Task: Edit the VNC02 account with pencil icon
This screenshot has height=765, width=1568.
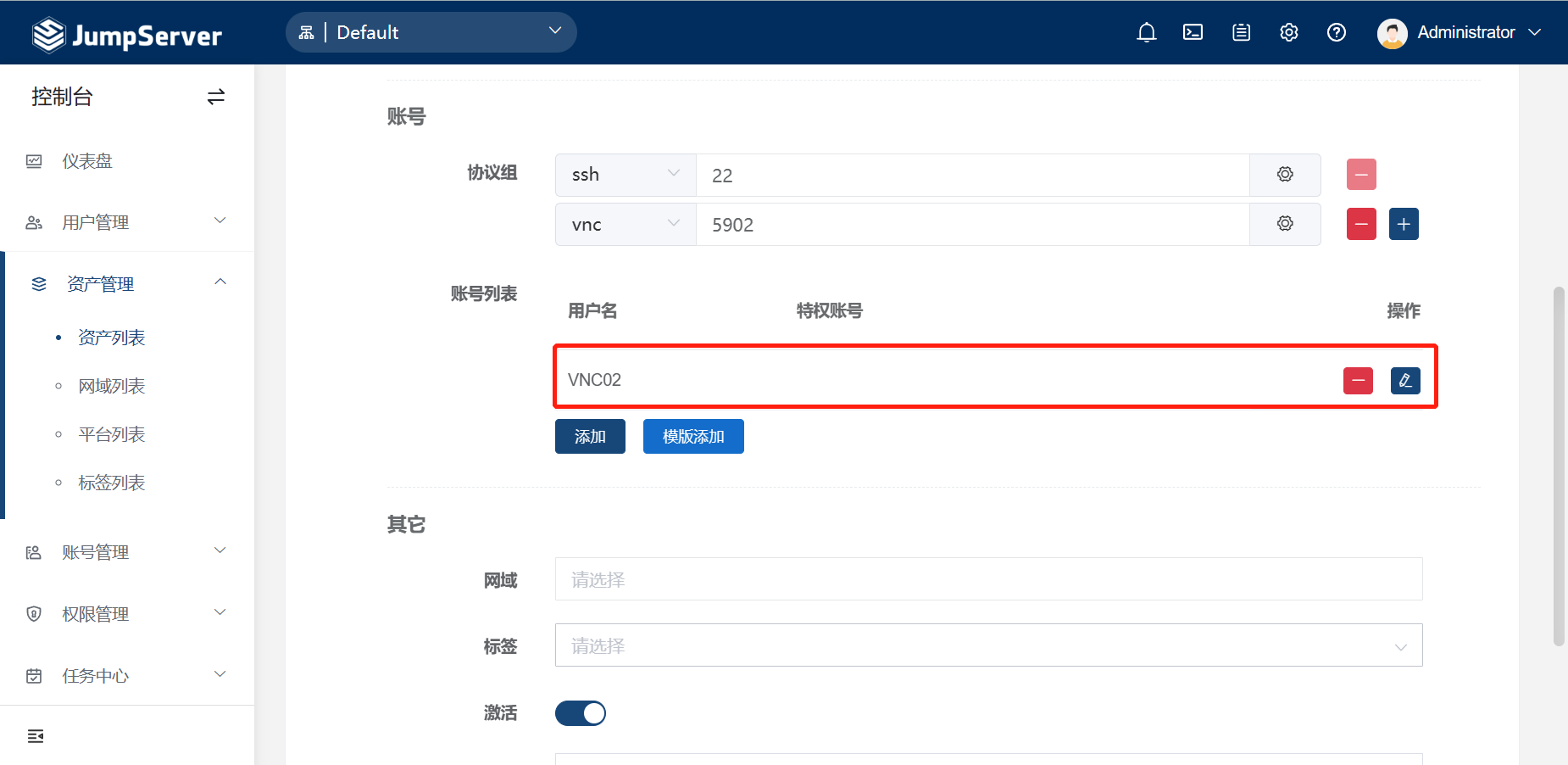Action: tap(1406, 380)
